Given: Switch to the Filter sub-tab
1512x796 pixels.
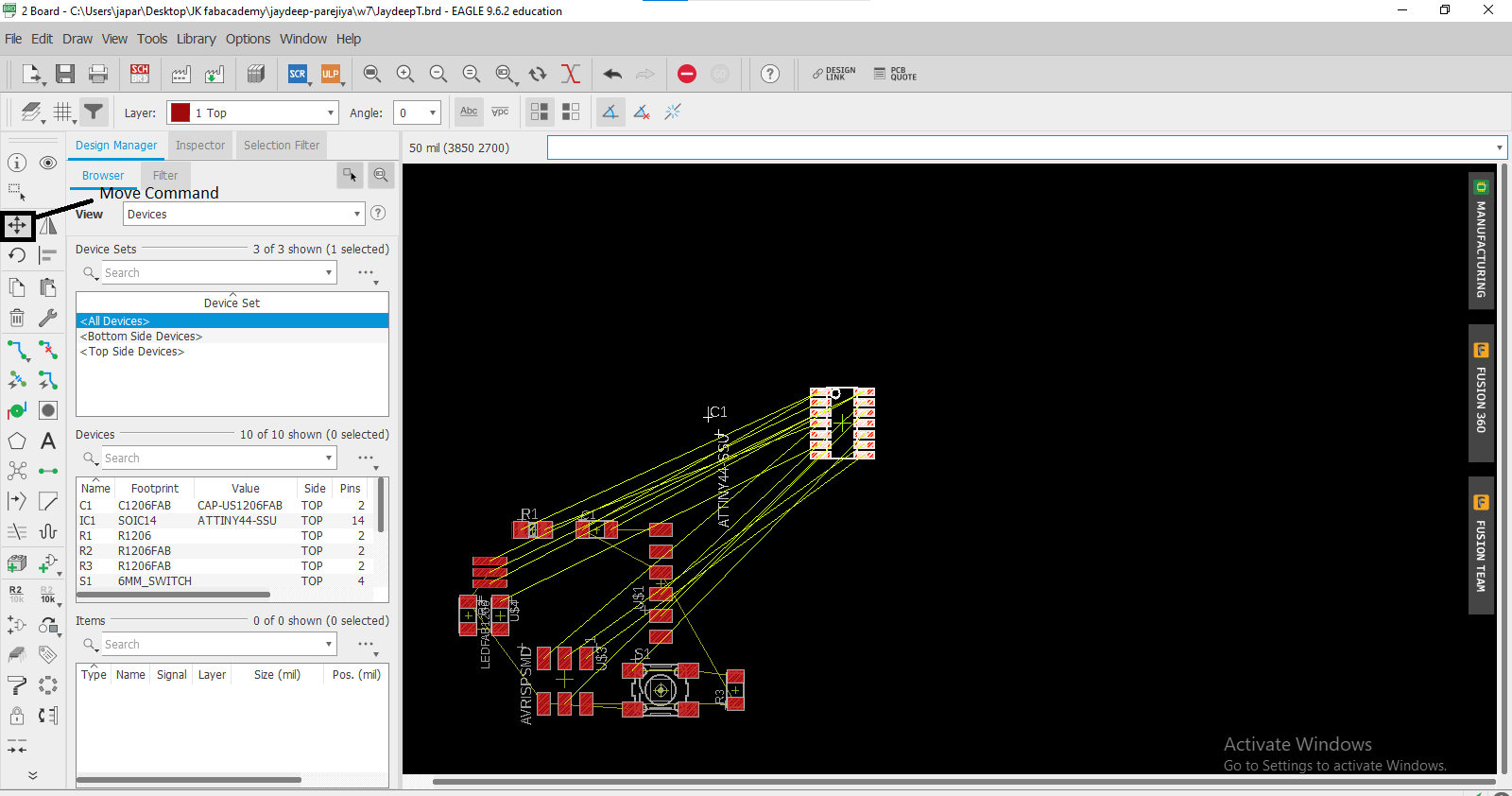Looking at the screenshot, I should 165,175.
